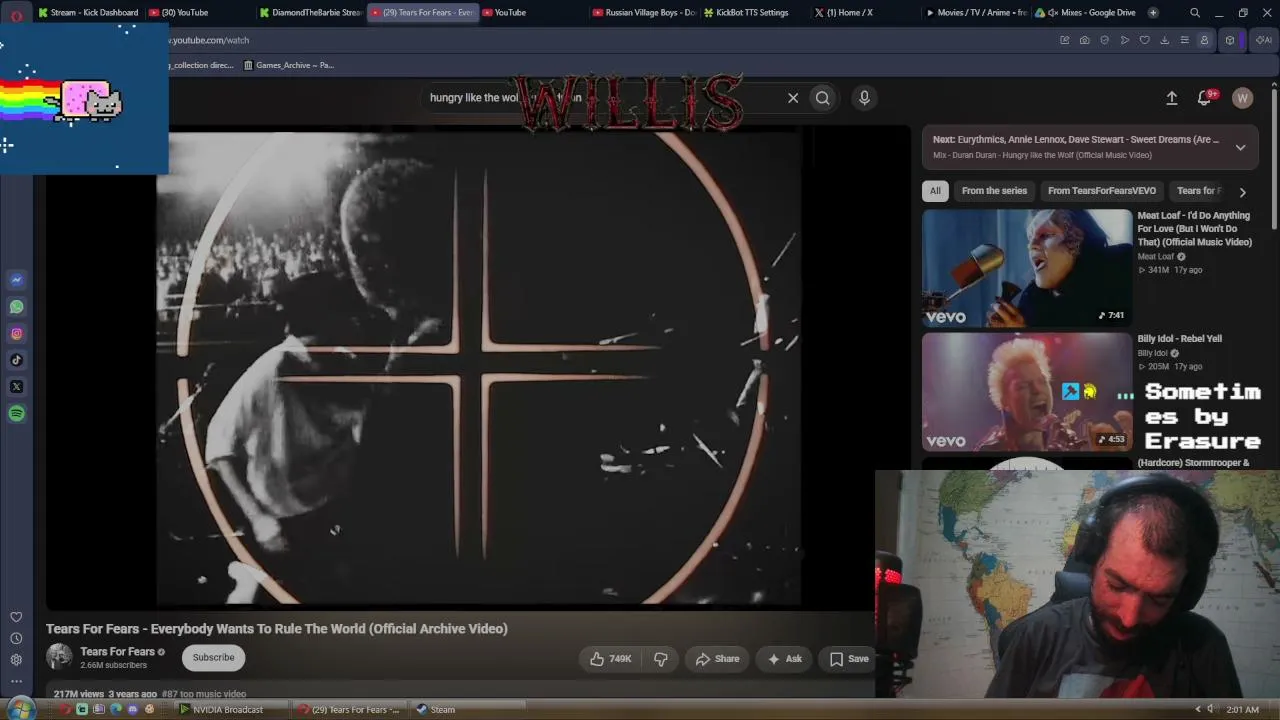Dislike the Tears For Fears video
This screenshot has width=1280, height=720.
pyautogui.click(x=661, y=659)
